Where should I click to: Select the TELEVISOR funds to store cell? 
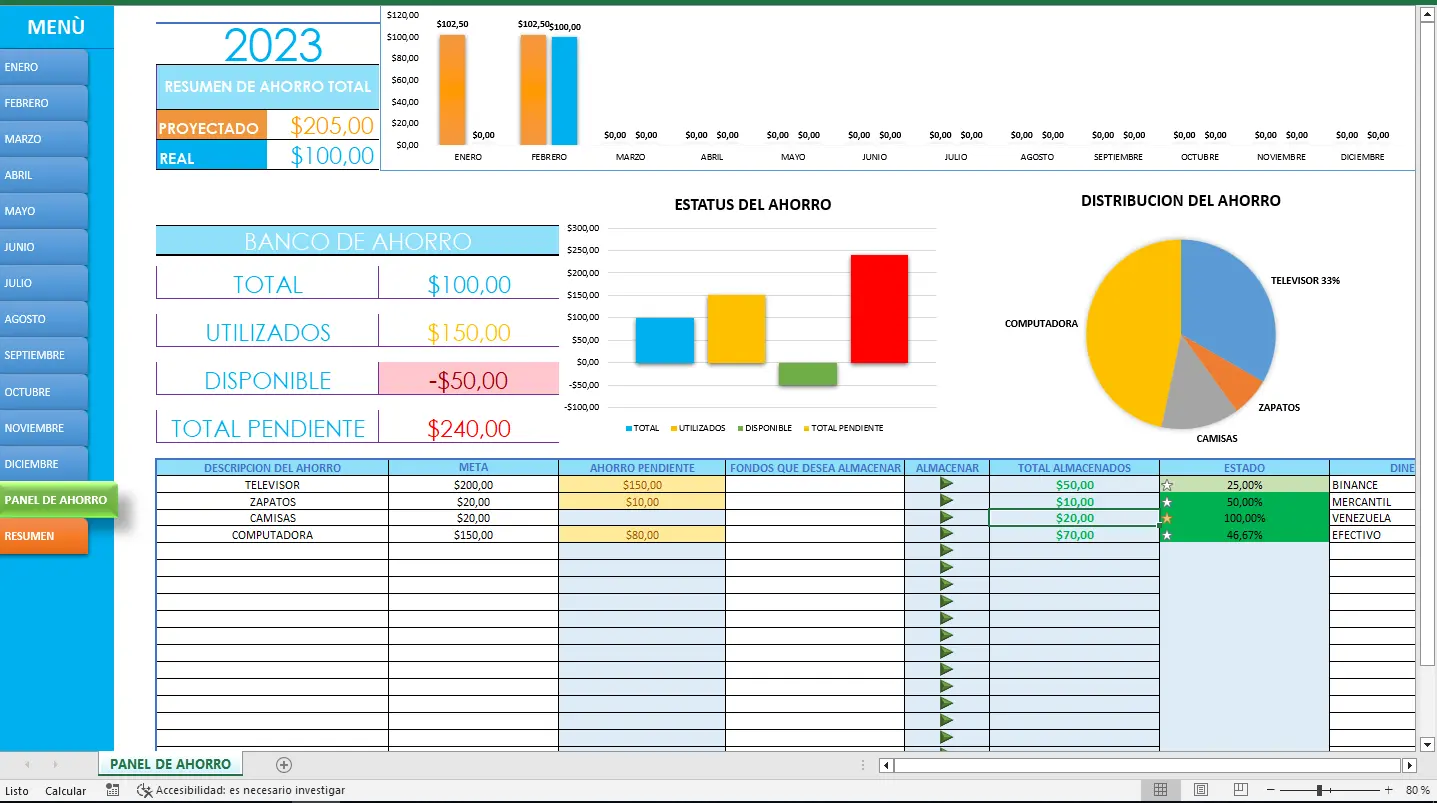coord(814,485)
